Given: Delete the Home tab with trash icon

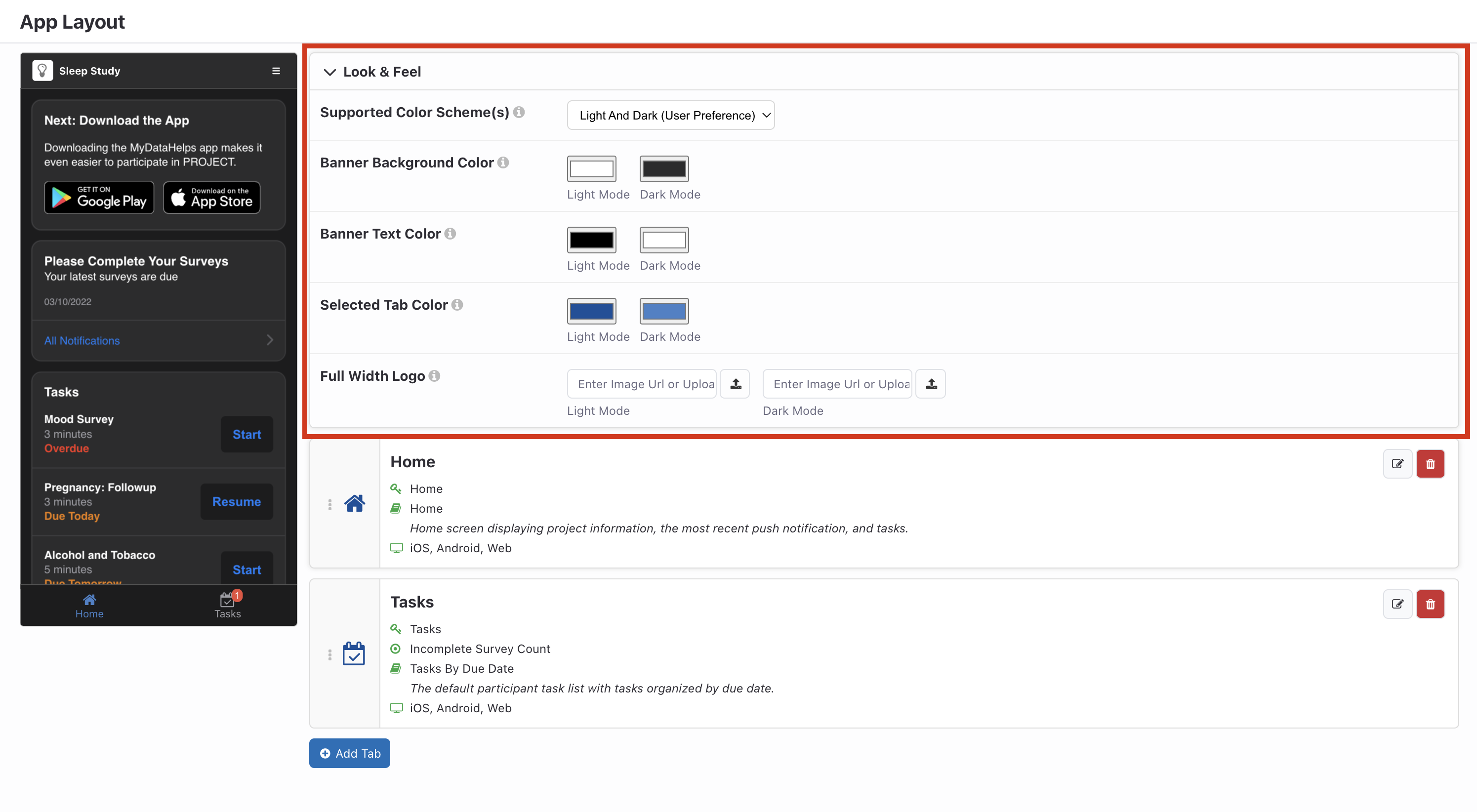Looking at the screenshot, I should (x=1430, y=463).
